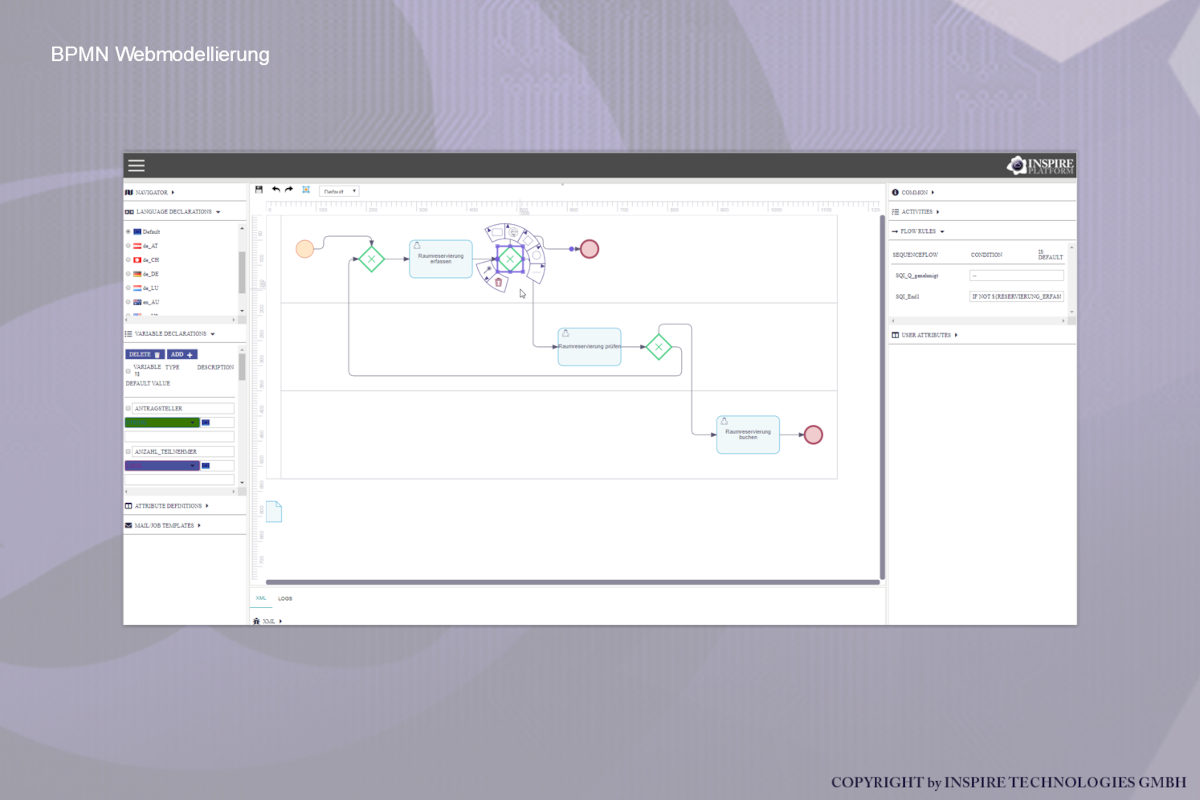Select the task Raumreservierung prüfen
Viewport: 1200px width, 800px height.
click(589, 346)
